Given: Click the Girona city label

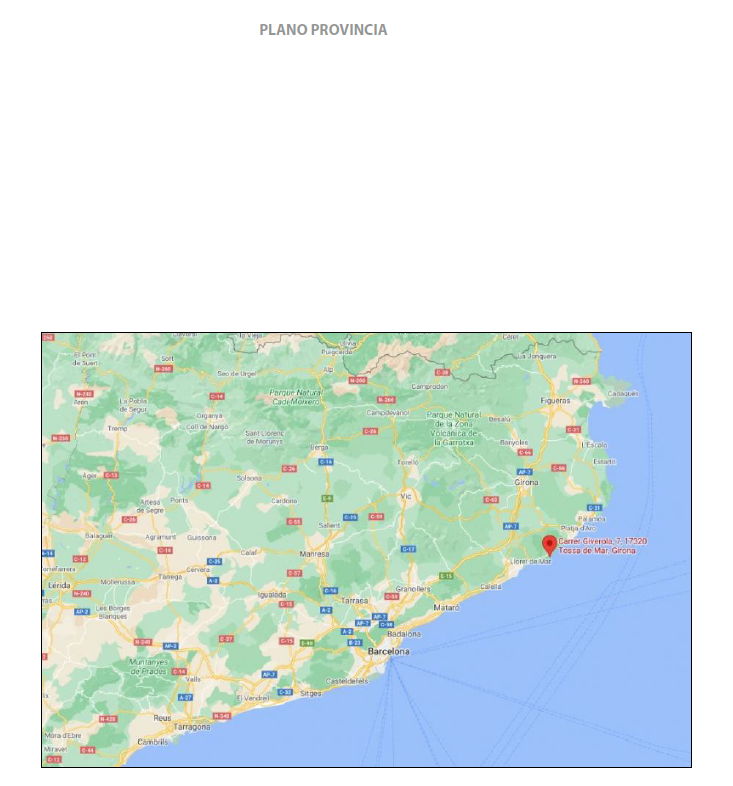Looking at the screenshot, I should pyautogui.click(x=526, y=482).
